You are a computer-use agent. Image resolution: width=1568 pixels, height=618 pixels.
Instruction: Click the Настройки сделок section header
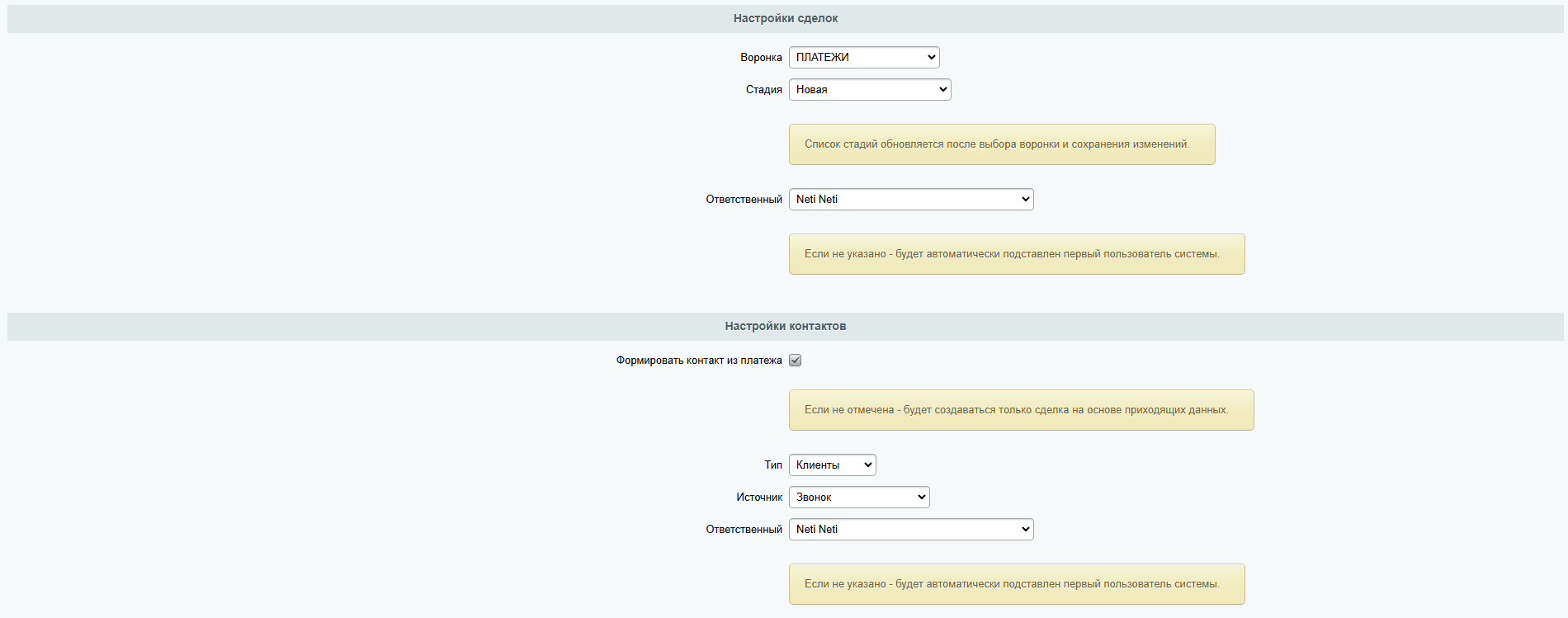785,18
